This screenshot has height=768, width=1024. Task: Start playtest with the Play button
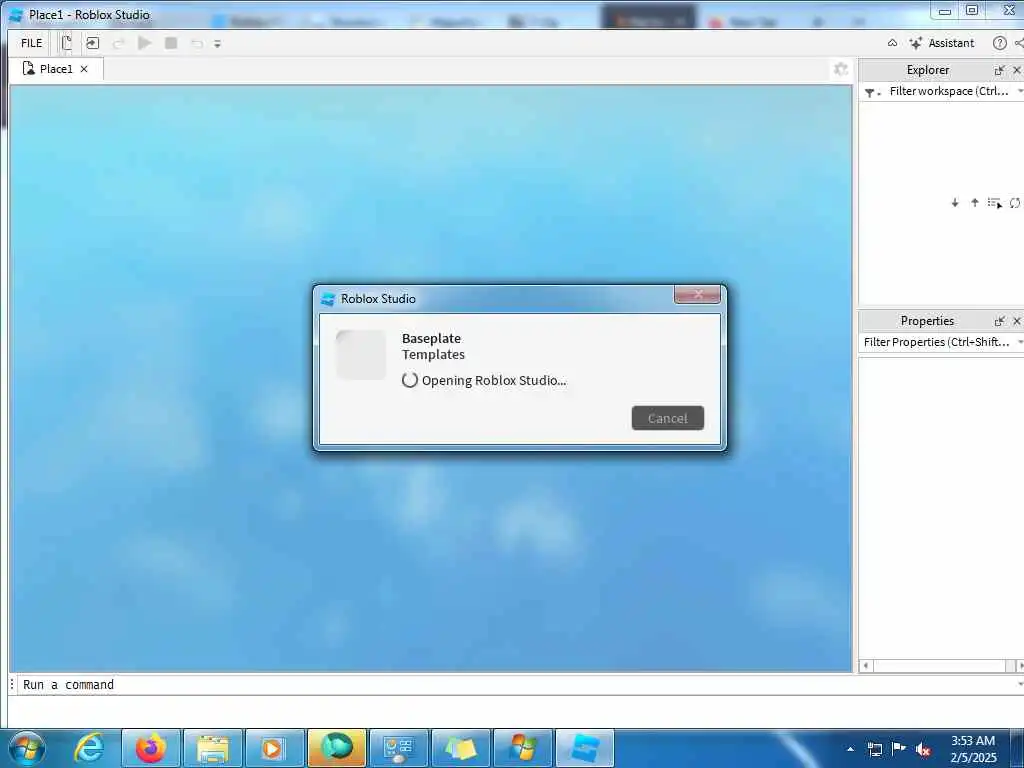point(145,43)
